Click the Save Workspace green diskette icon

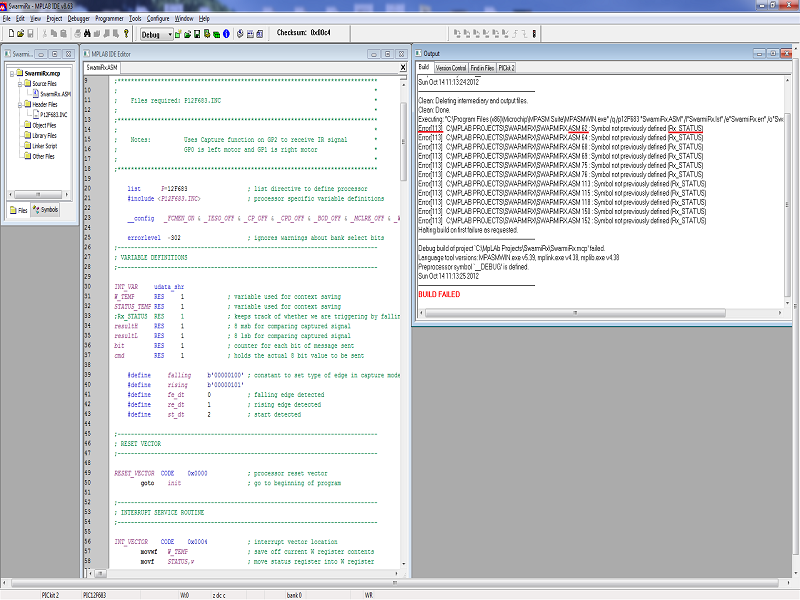click(x=197, y=34)
